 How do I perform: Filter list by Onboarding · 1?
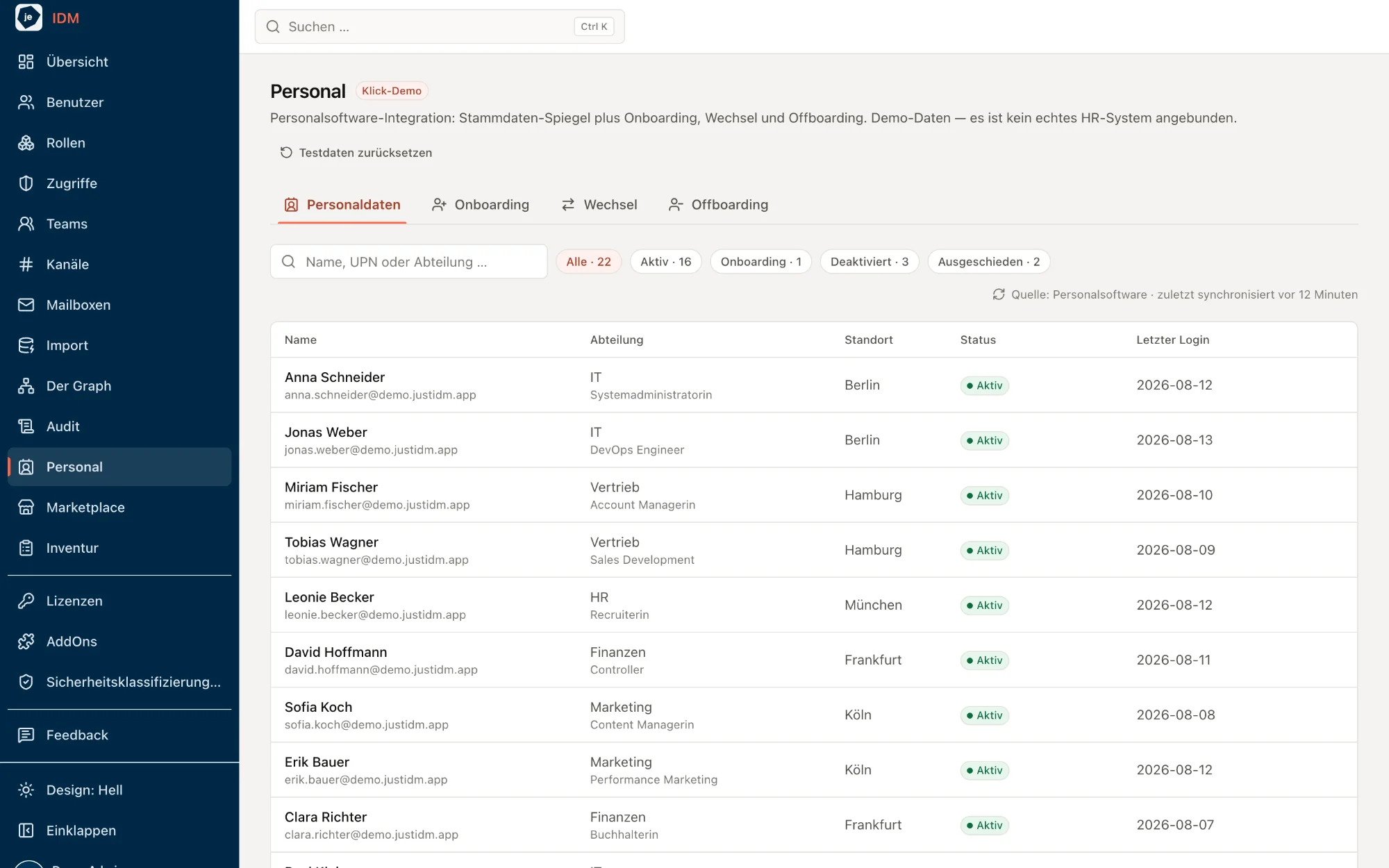(x=760, y=262)
